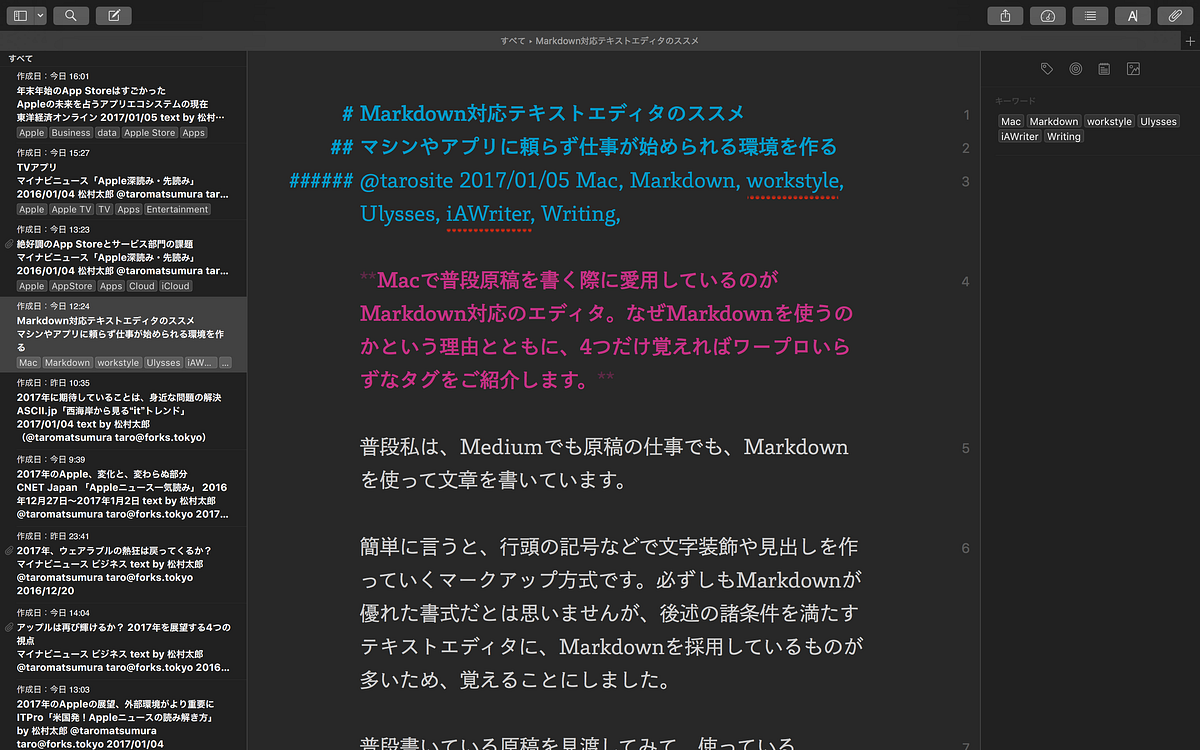The height and width of the screenshot is (750, 1200).
Task: Click the misspelled word 'iAWriter,' in editor
Action: click(489, 214)
